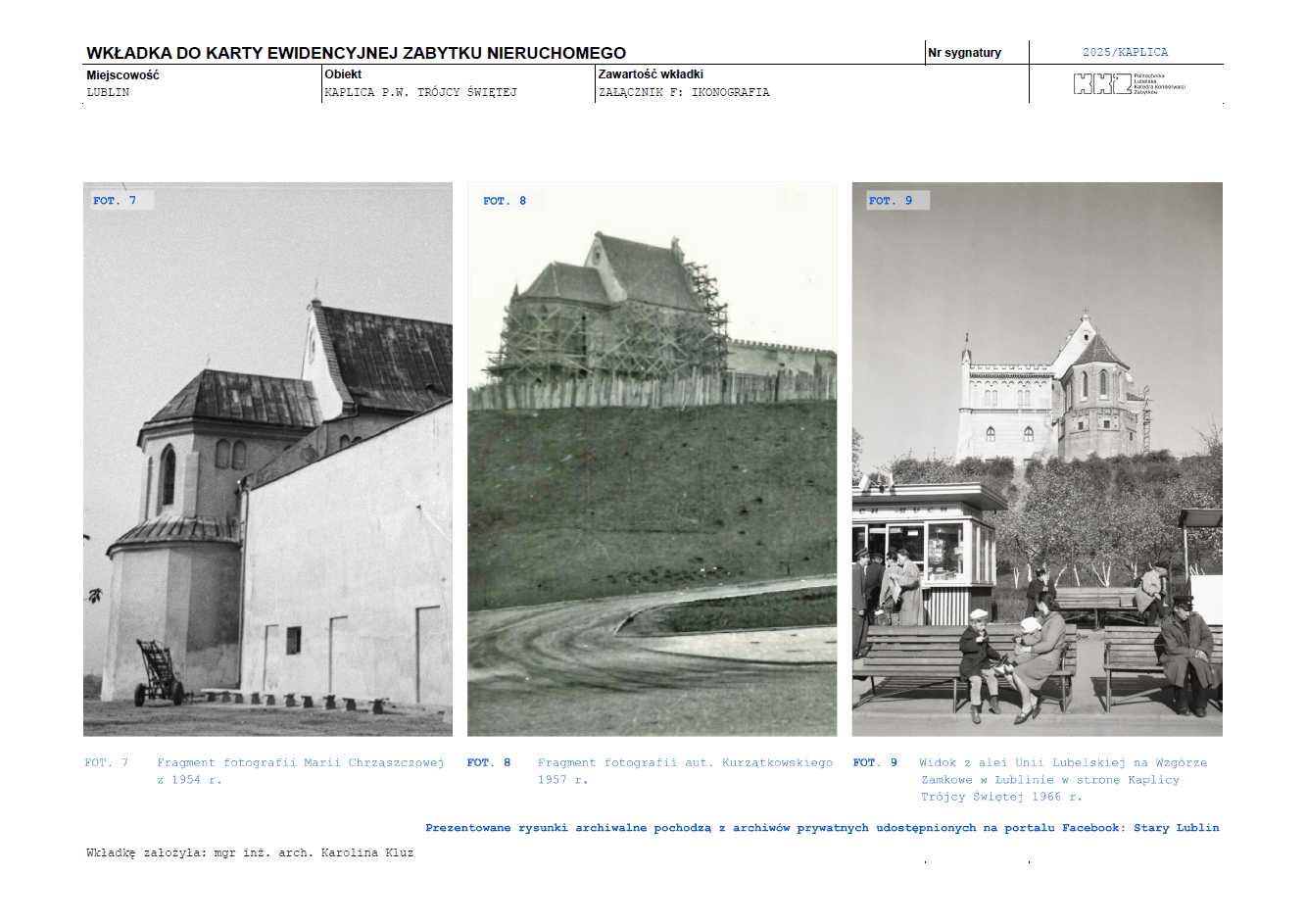This screenshot has width=1306, height=924.
Task: Select "Wkładkę założyła: mgr inż. arch. Karolina Kluz"
Action: (250, 852)
